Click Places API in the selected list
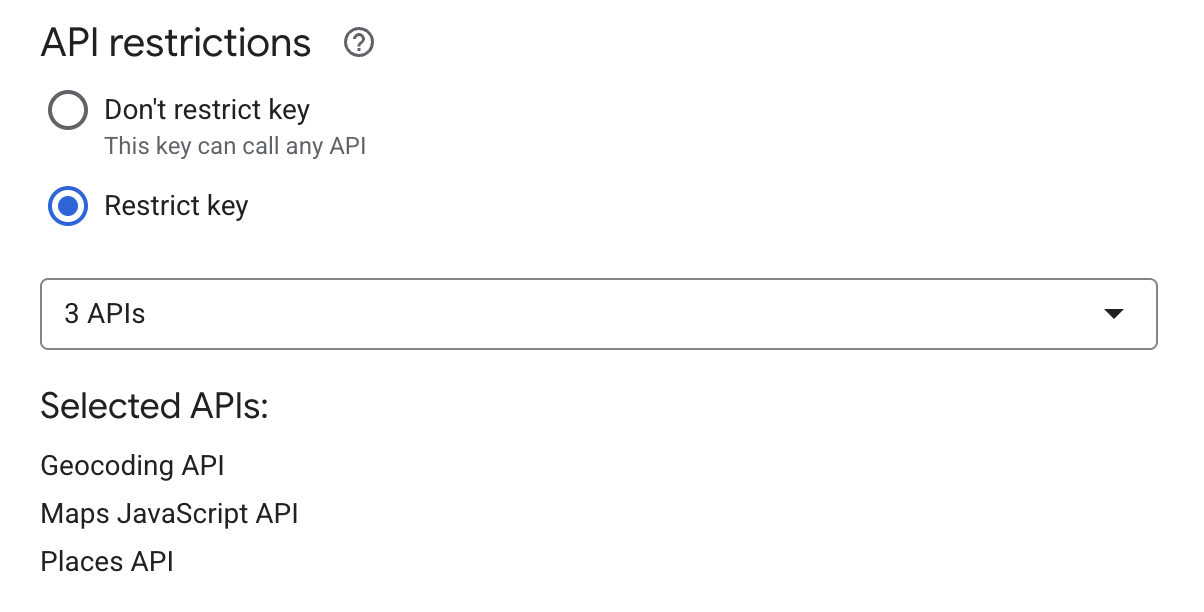Viewport: 1204px width, 612px height. 107,562
